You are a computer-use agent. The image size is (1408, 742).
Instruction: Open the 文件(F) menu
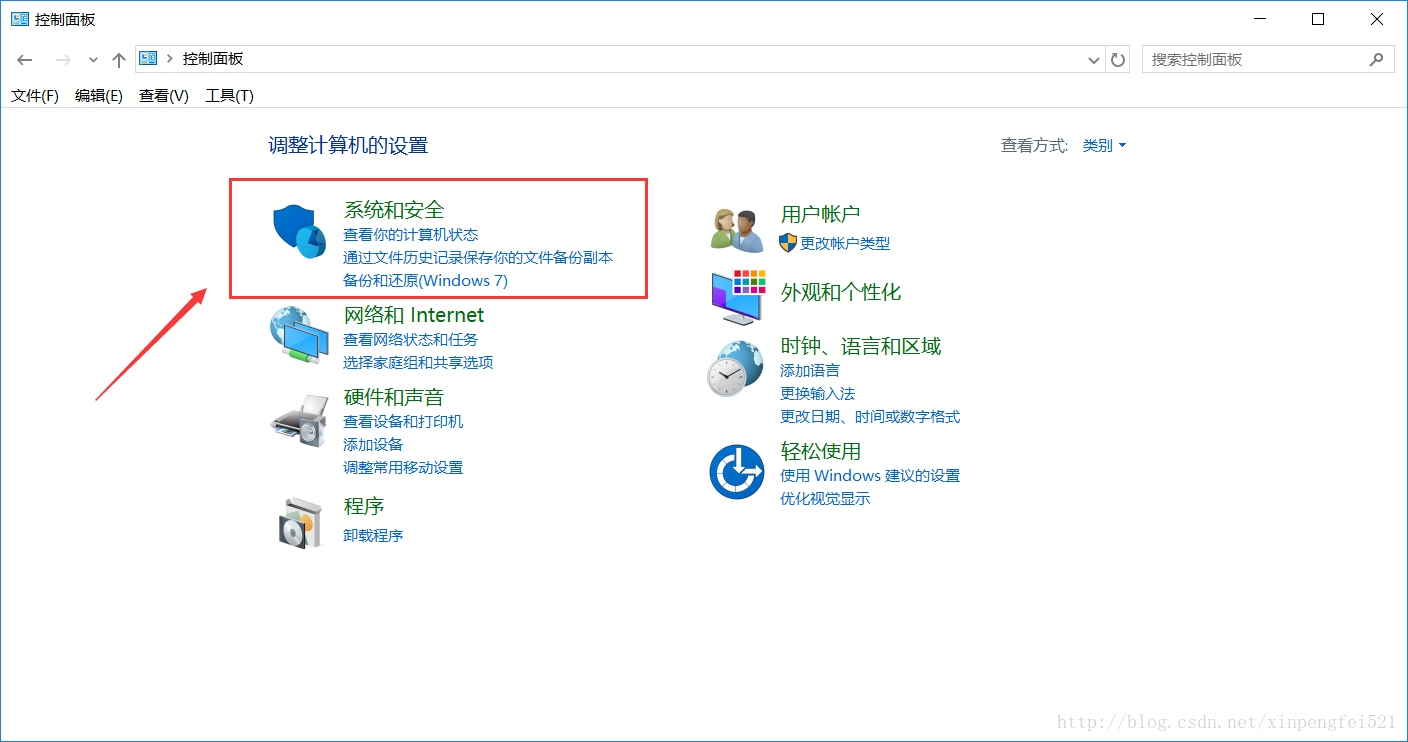(x=33, y=95)
